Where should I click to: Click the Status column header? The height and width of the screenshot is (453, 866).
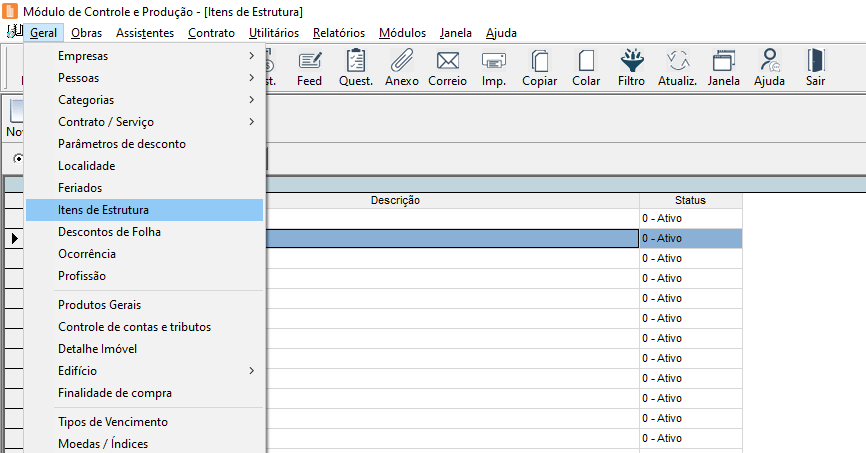pyautogui.click(x=690, y=200)
